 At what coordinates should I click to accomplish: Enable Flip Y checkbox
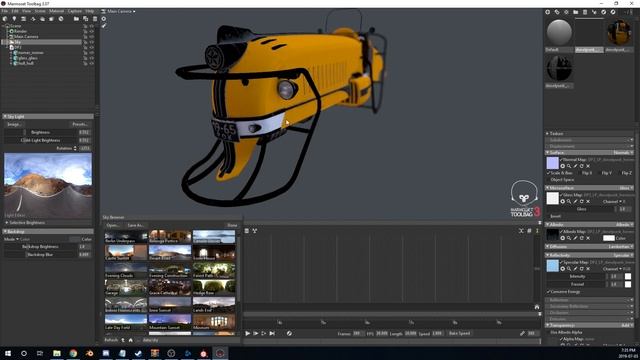pos(600,173)
